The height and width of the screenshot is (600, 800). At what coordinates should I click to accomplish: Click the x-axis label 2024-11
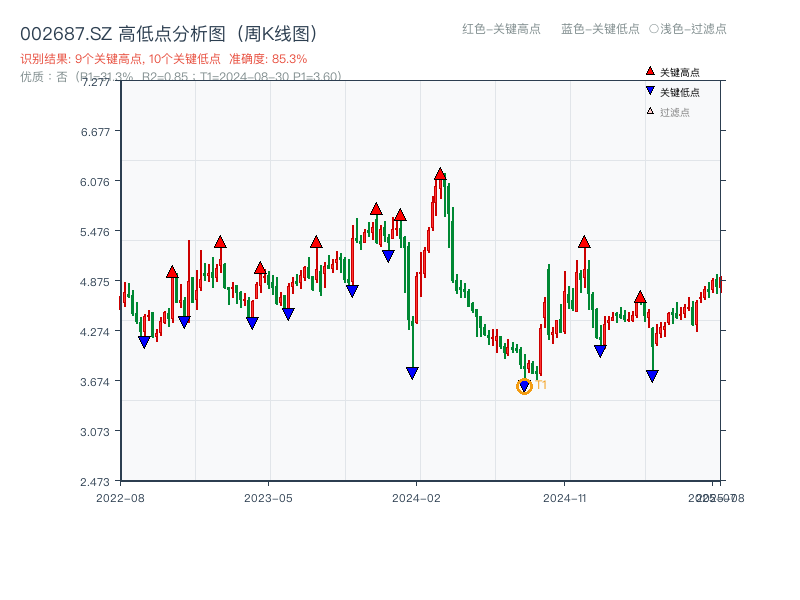coord(564,498)
